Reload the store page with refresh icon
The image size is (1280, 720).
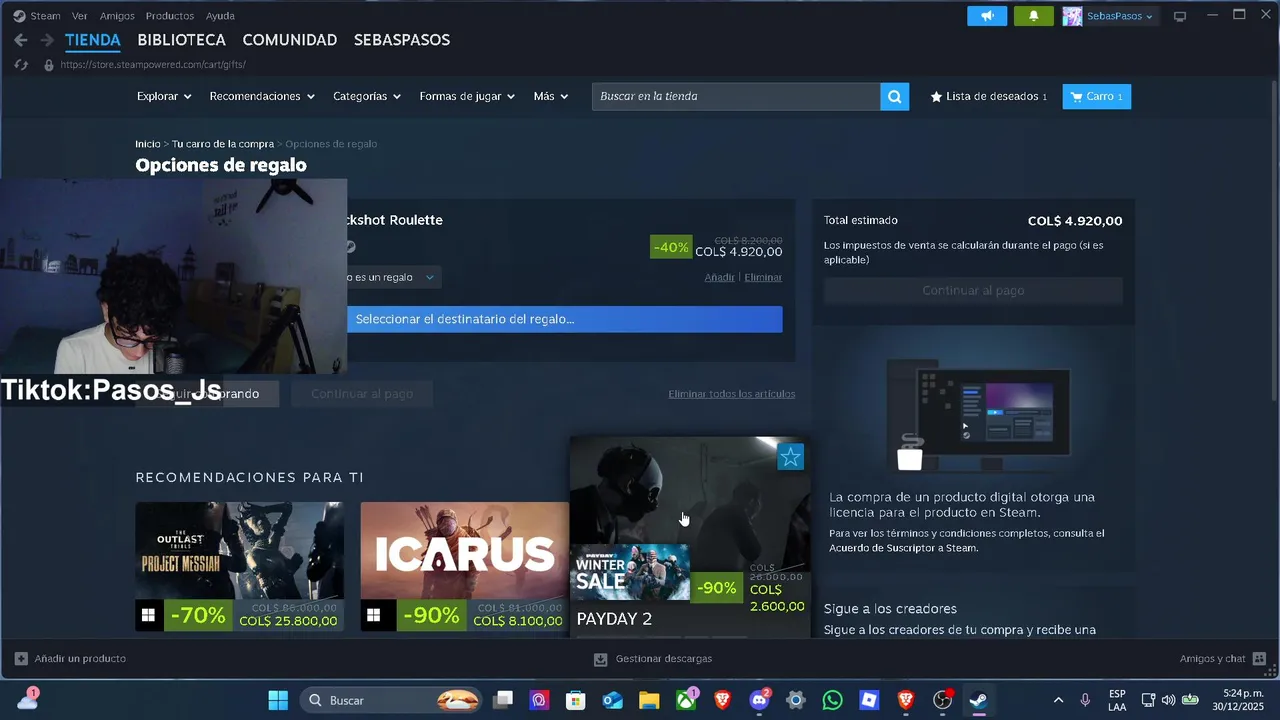21,65
